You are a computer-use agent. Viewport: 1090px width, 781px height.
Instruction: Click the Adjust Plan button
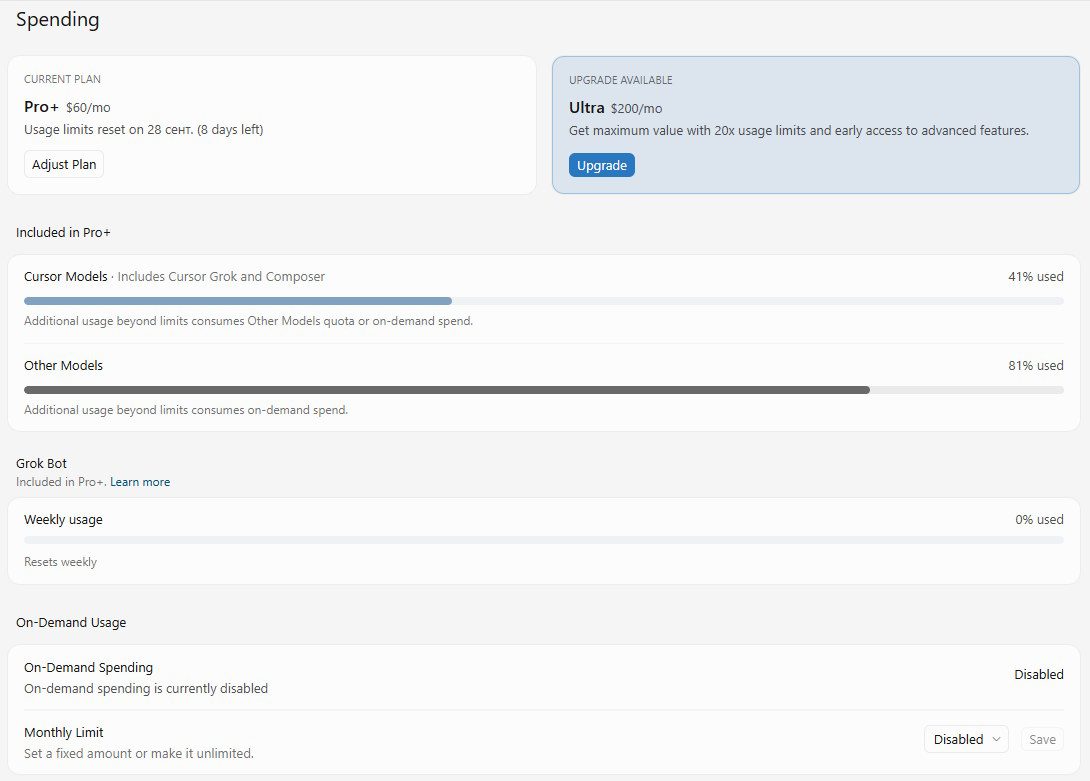coord(64,164)
